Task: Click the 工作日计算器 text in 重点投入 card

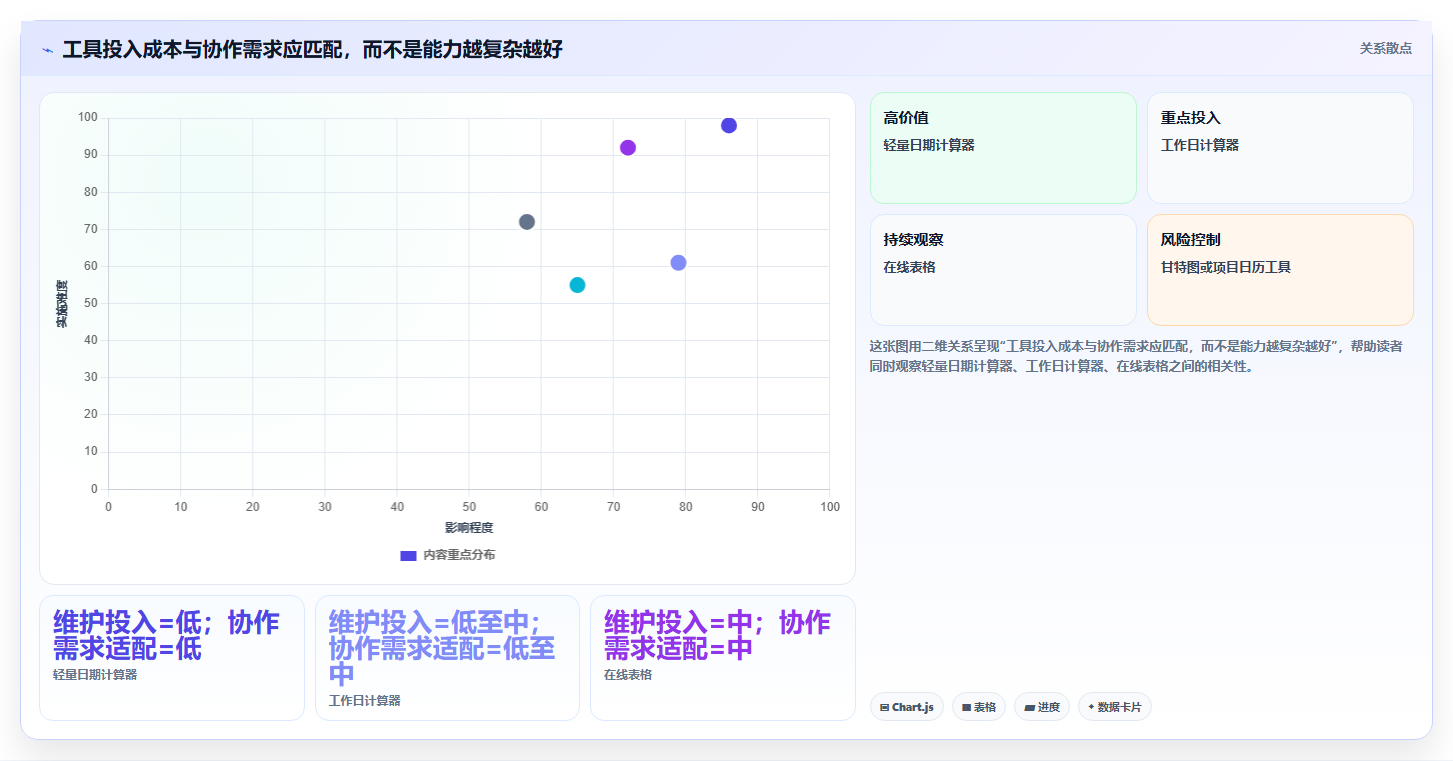Action: click(x=1200, y=145)
